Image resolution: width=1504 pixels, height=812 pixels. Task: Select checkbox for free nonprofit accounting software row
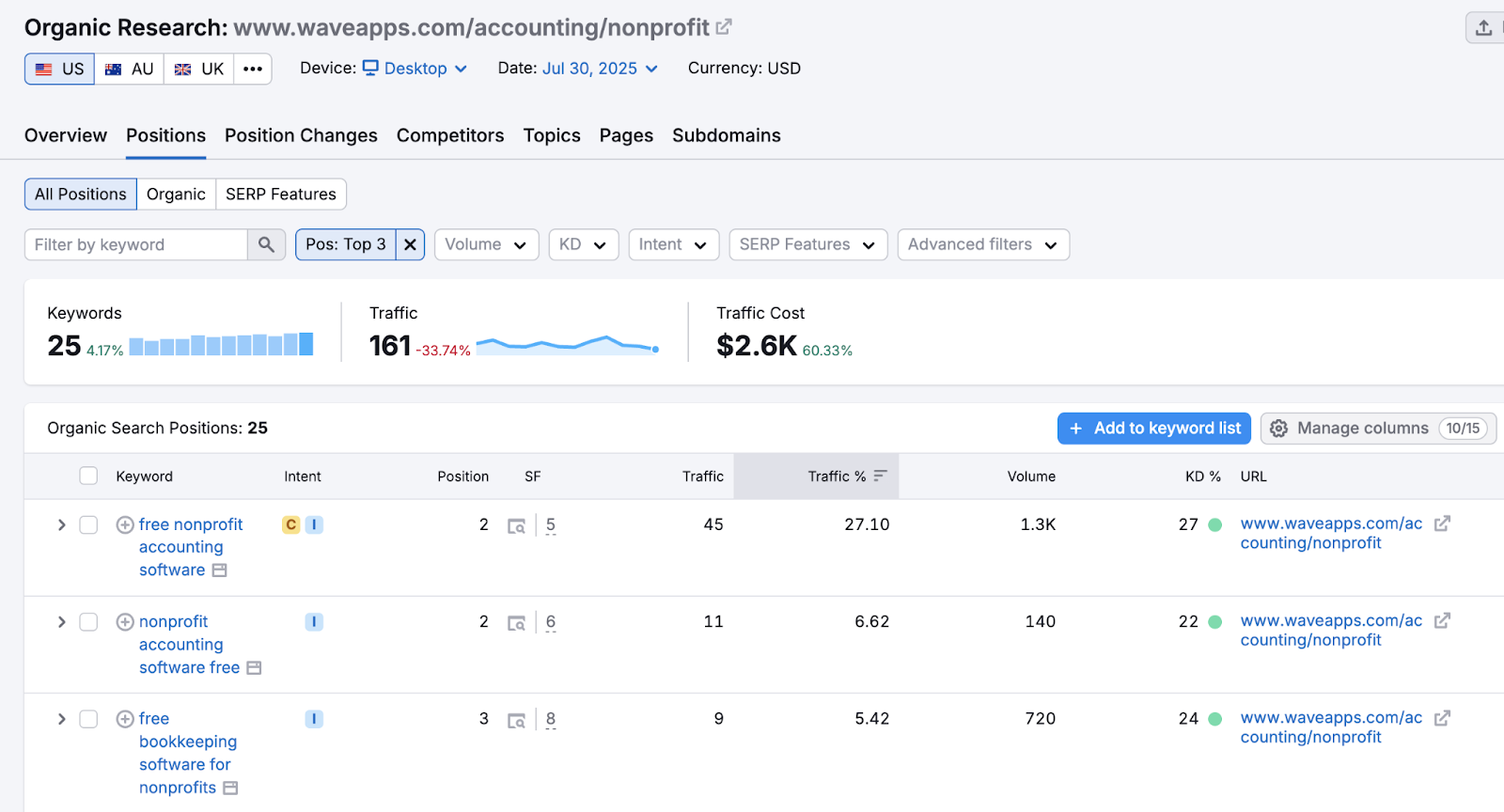tap(88, 525)
